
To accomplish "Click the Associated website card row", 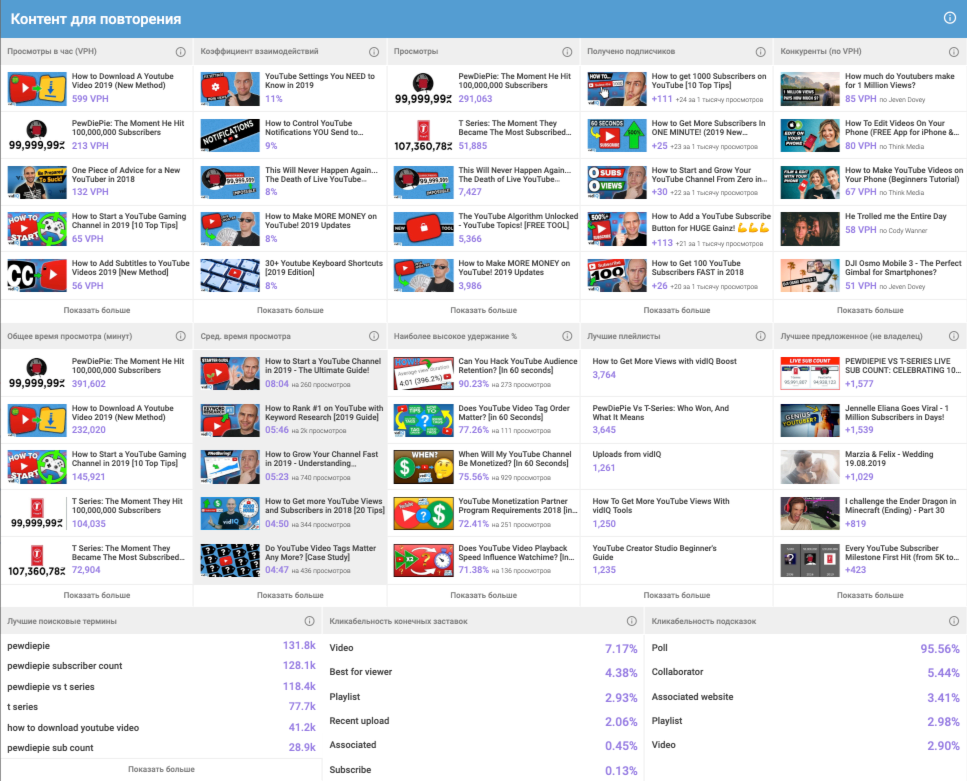I will click(x=805, y=697).
